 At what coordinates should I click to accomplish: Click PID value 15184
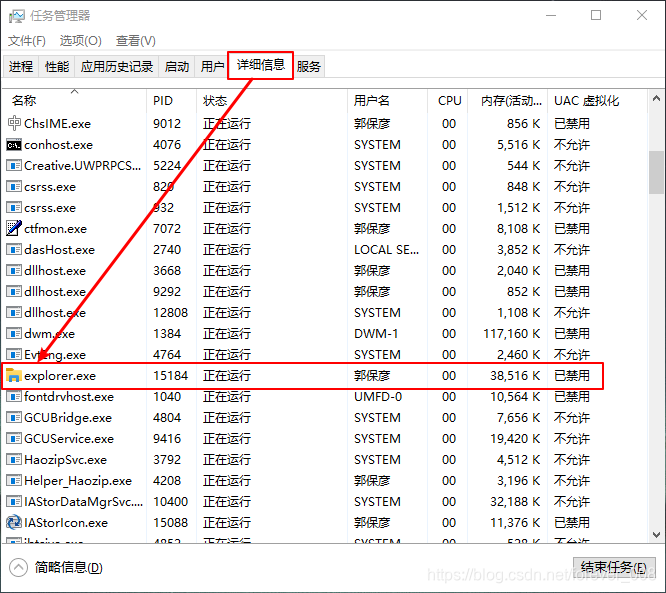tap(171, 376)
